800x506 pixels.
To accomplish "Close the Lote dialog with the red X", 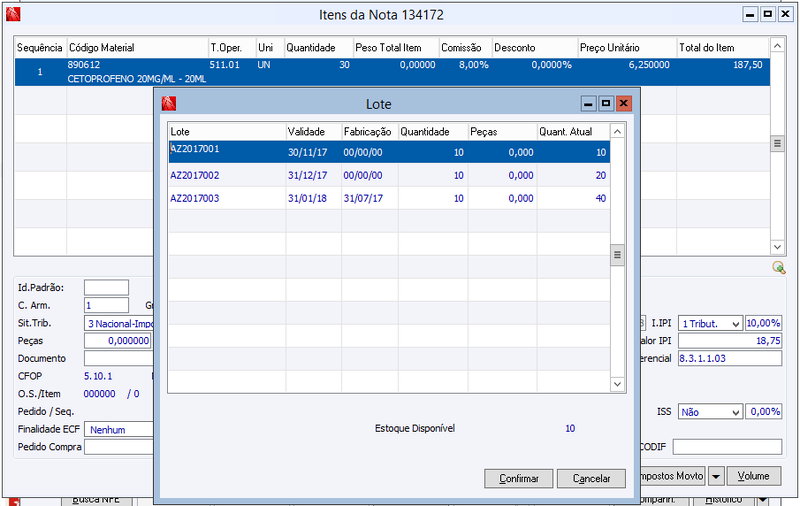I will pos(623,104).
